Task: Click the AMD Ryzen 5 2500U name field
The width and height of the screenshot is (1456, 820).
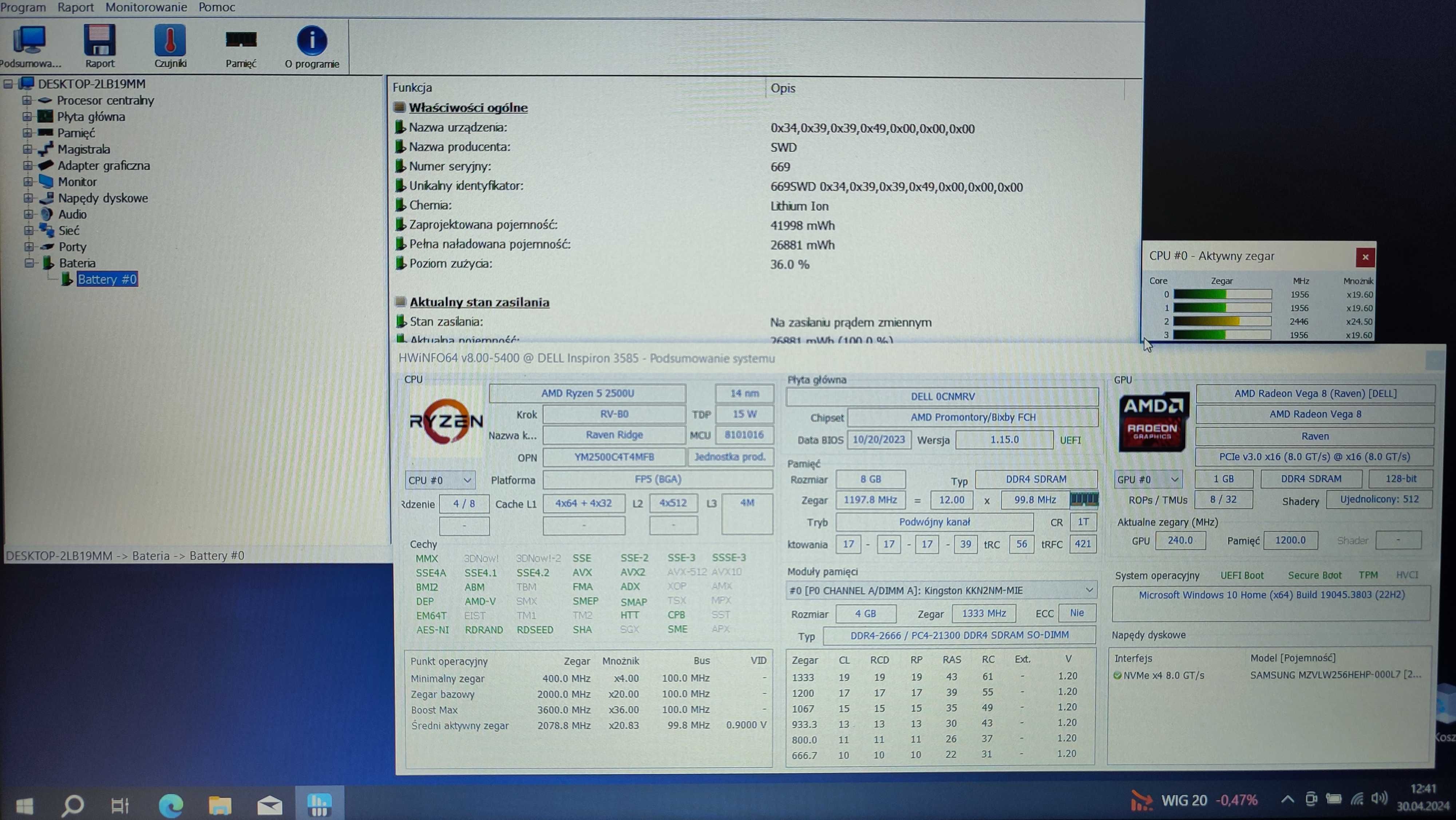Action: (587, 393)
